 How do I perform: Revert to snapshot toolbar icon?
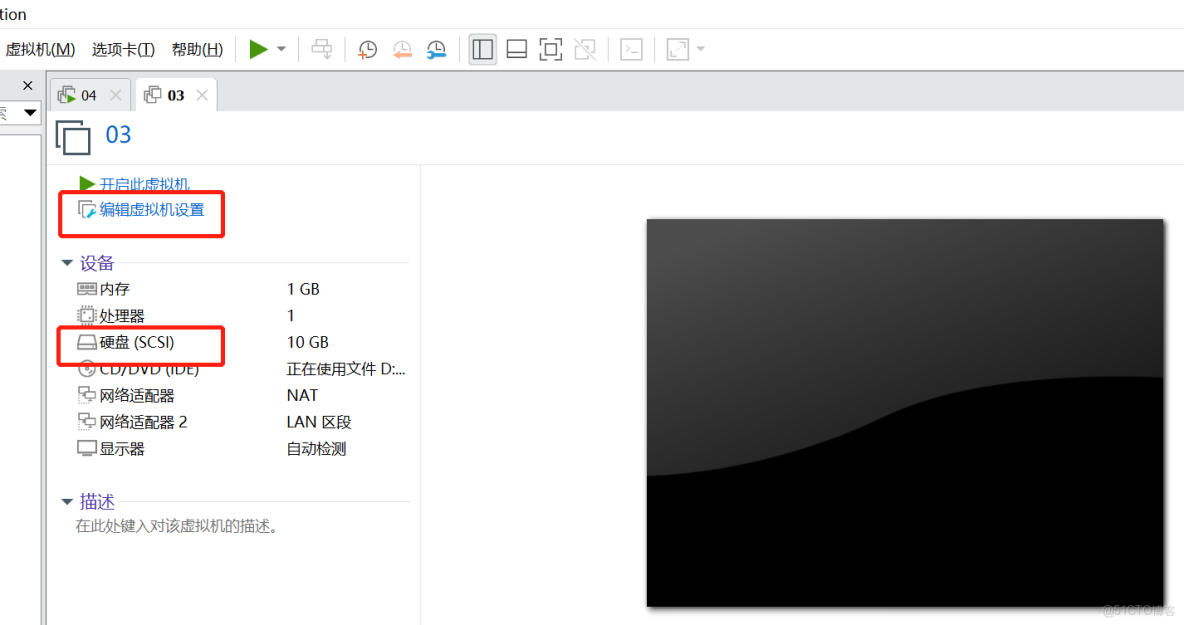pos(402,50)
